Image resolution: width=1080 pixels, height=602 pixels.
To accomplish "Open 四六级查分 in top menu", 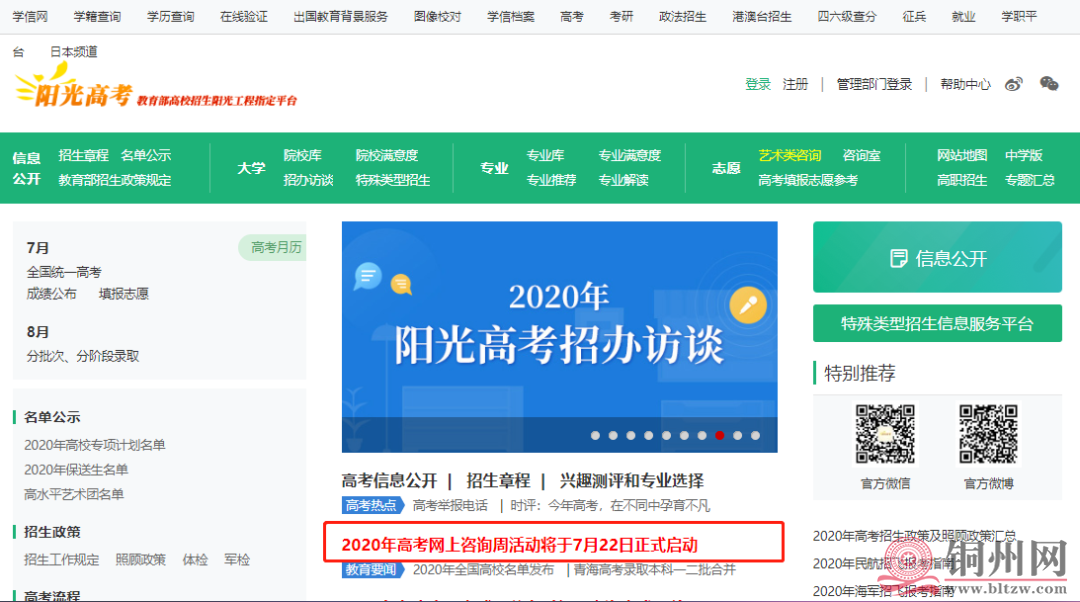I will (x=846, y=17).
